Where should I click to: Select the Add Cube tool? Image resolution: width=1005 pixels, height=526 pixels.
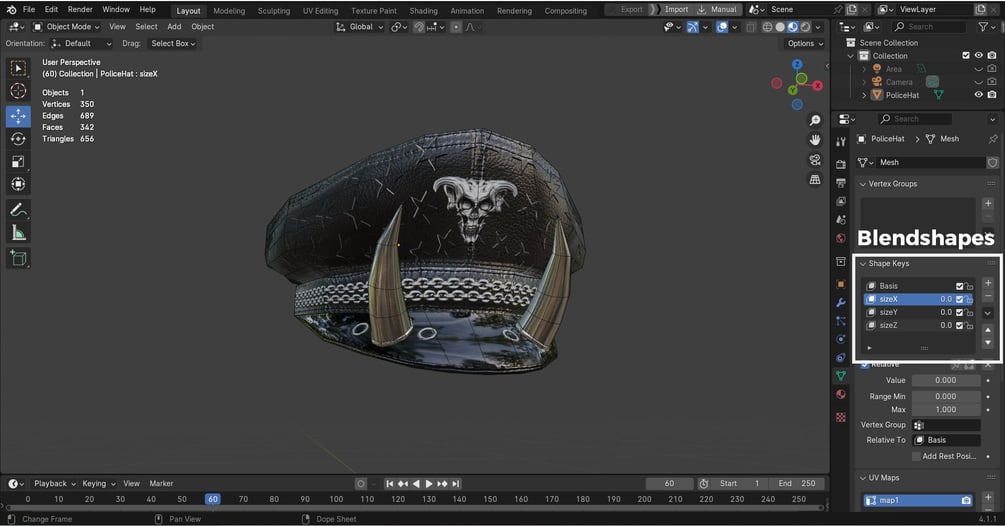point(18,258)
